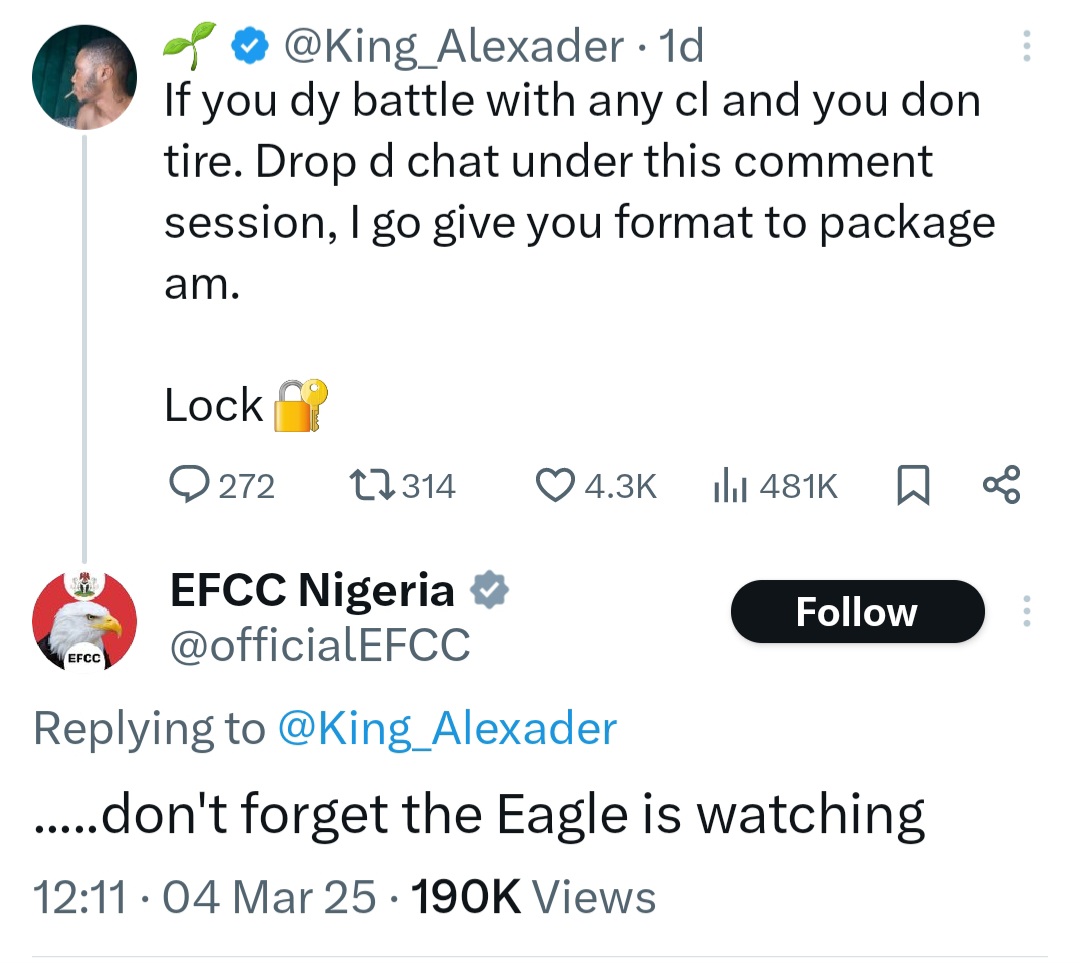The image size is (1080, 963).
Task: Follow EFCC Nigeria
Action: 857,612
